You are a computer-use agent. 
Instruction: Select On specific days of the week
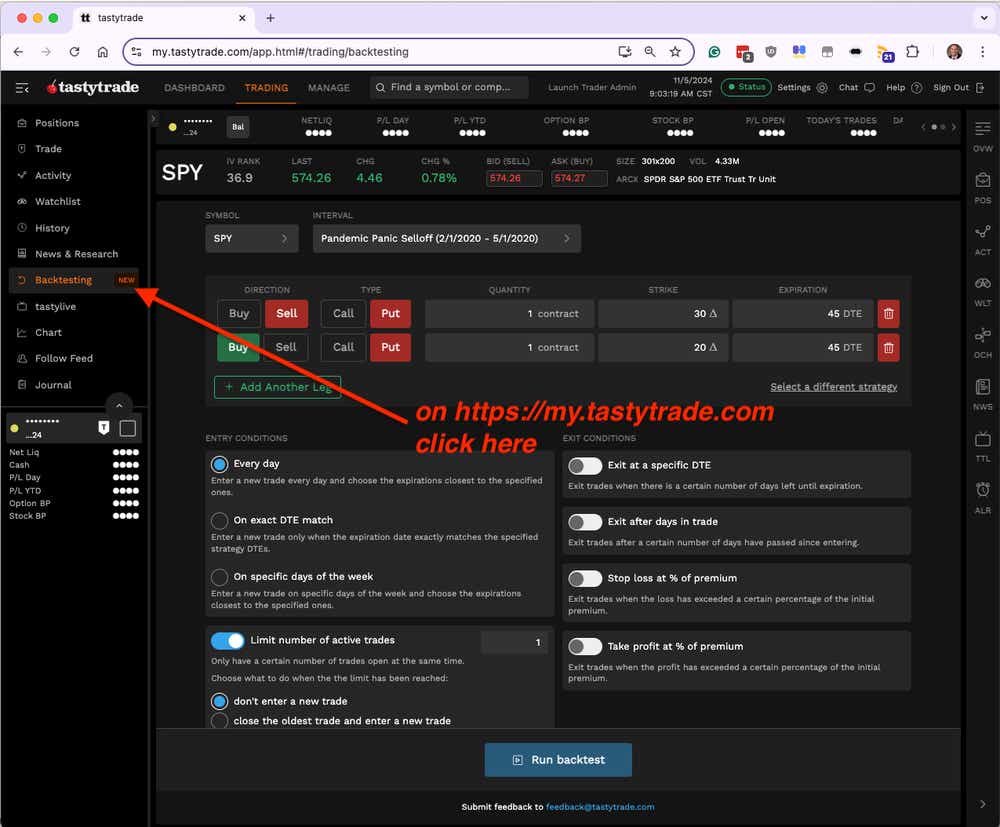[x=219, y=577]
